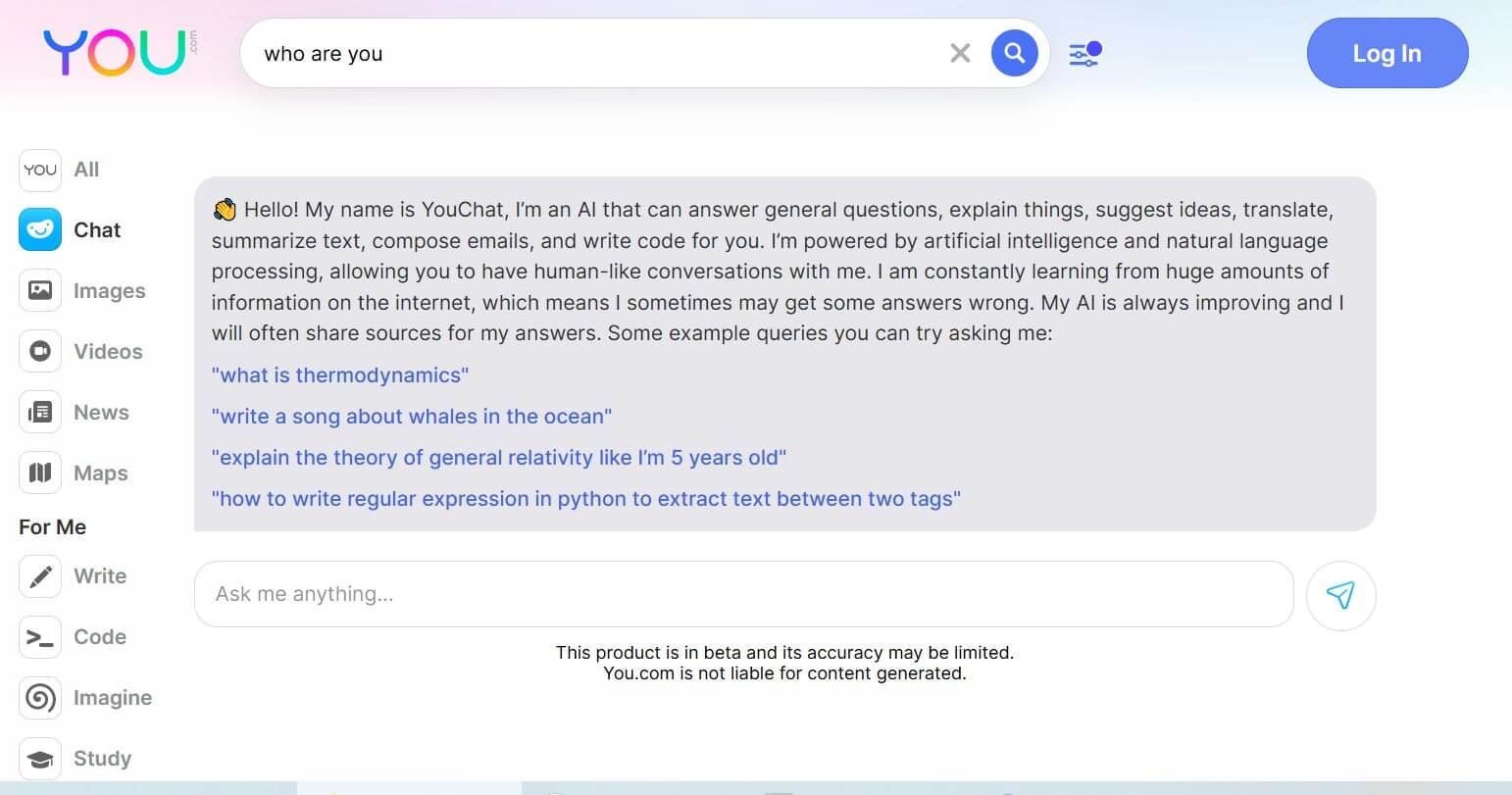The image size is (1512, 795).
Task: Open search preferences with the sliders control
Action: 1085,54
